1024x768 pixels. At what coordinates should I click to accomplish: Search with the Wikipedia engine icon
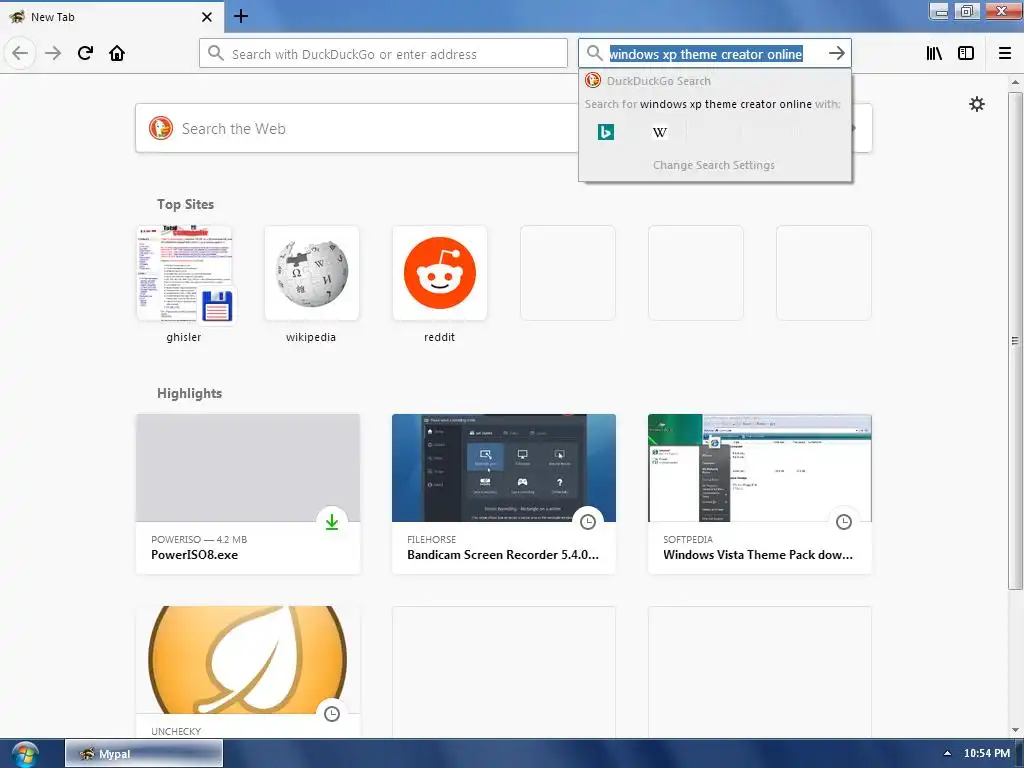coord(660,133)
